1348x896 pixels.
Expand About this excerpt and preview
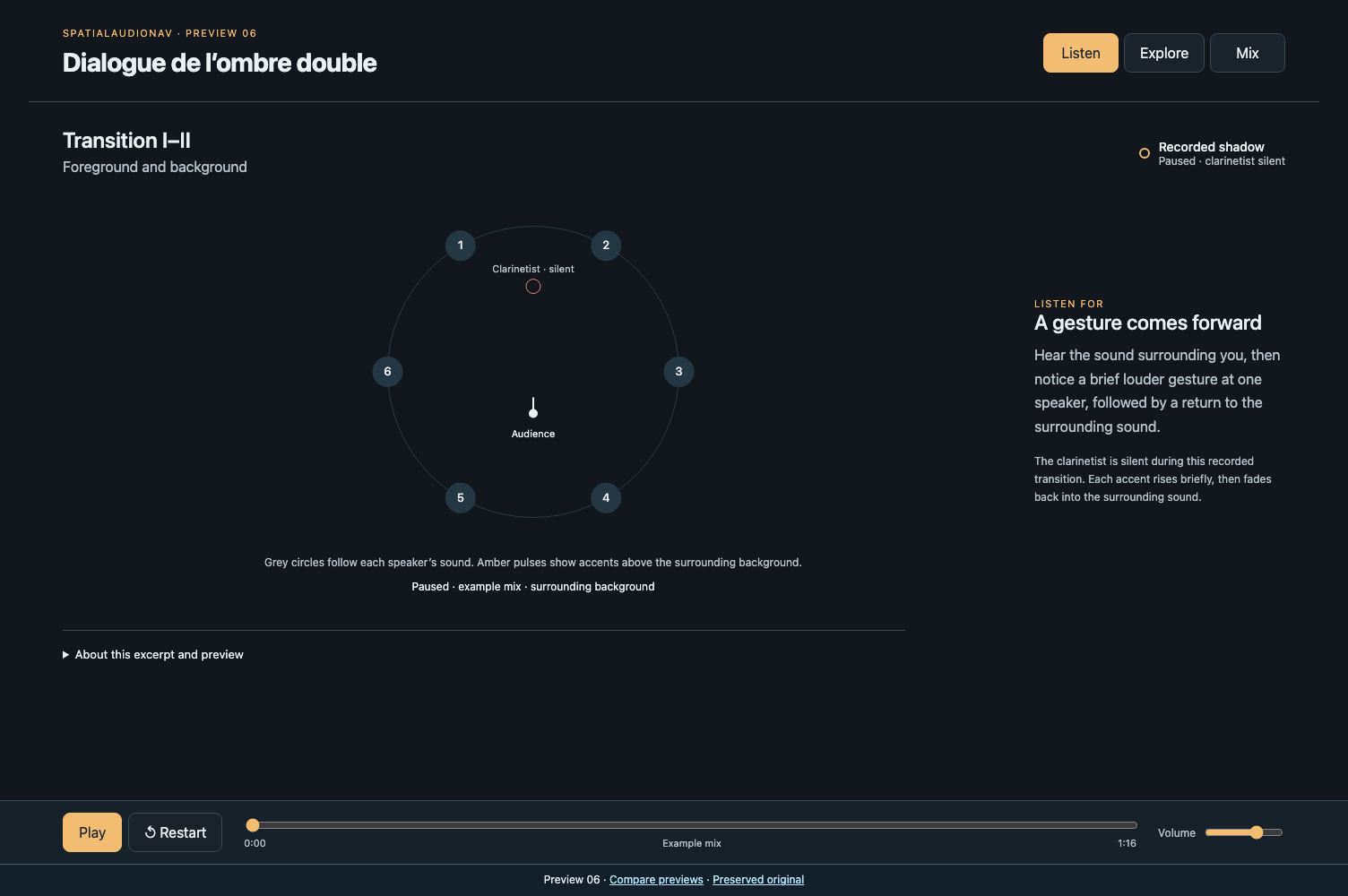(x=153, y=655)
